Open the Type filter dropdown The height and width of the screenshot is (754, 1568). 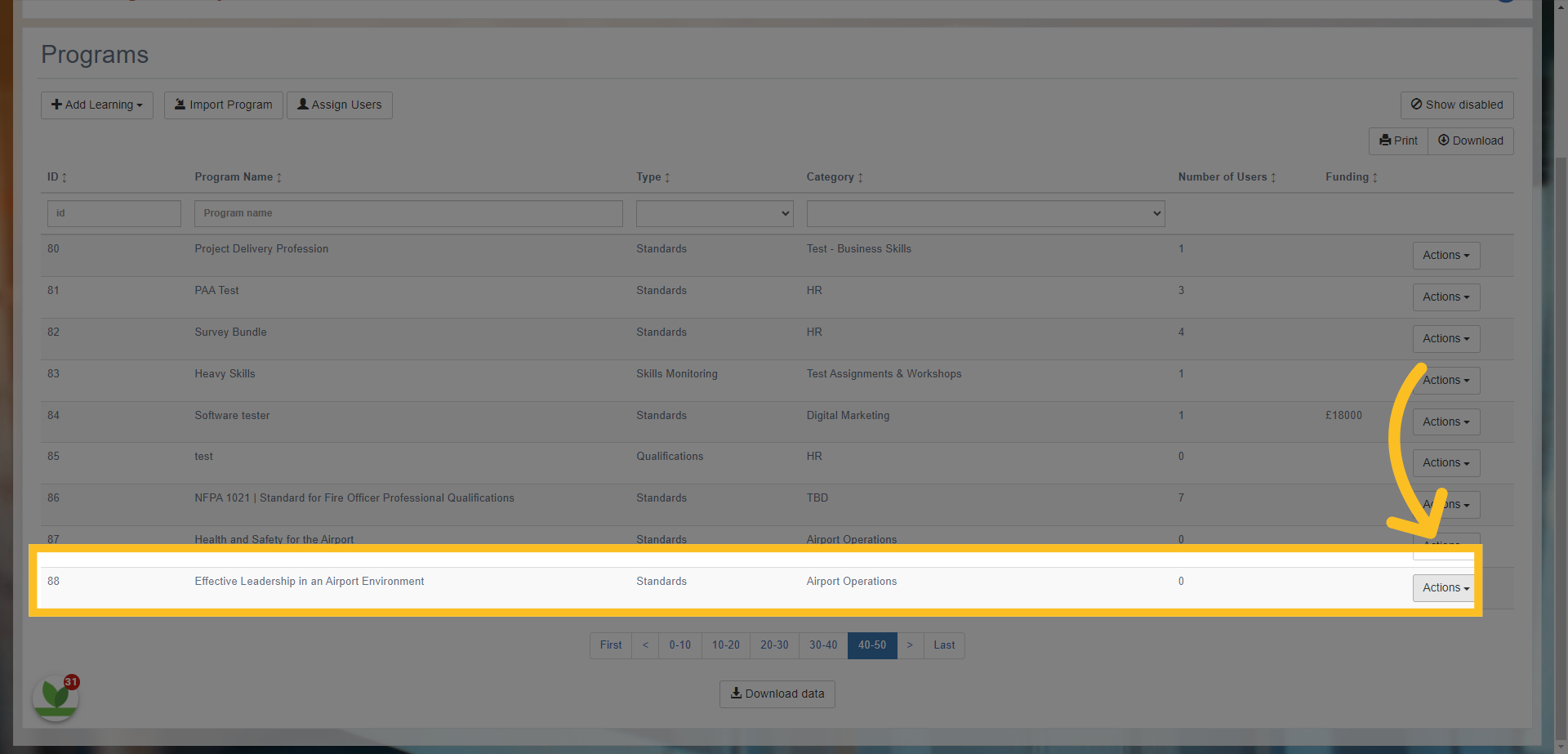point(715,213)
